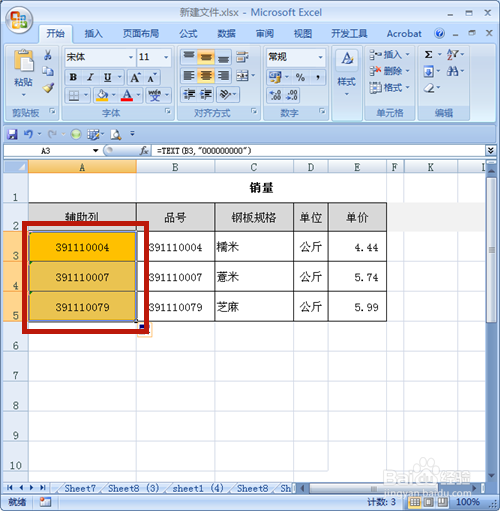
Task: Switch to the 页面布局 ribbon tab
Action: pyautogui.click(x=141, y=34)
